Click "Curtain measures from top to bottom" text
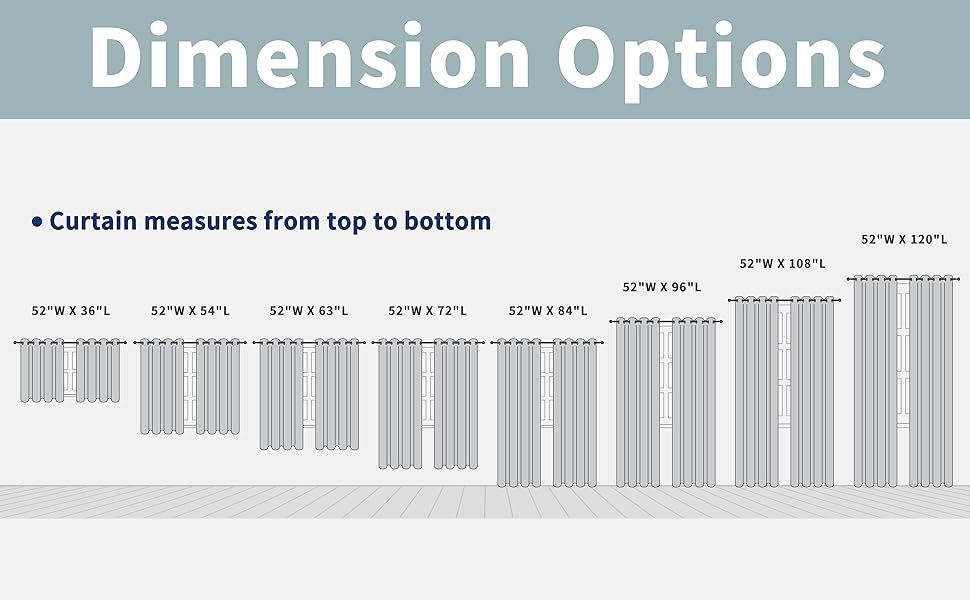The width and height of the screenshot is (970, 600). tap(270, 221)
